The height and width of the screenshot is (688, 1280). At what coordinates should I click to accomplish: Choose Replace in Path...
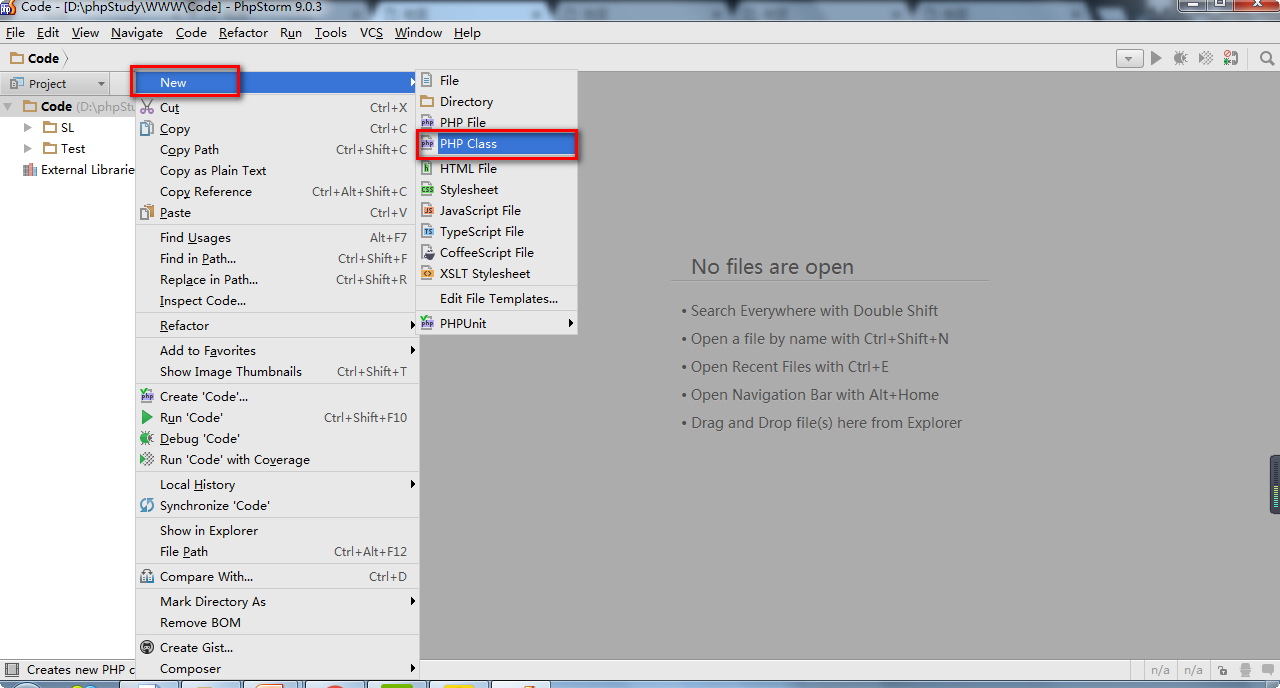coord(277,279)
